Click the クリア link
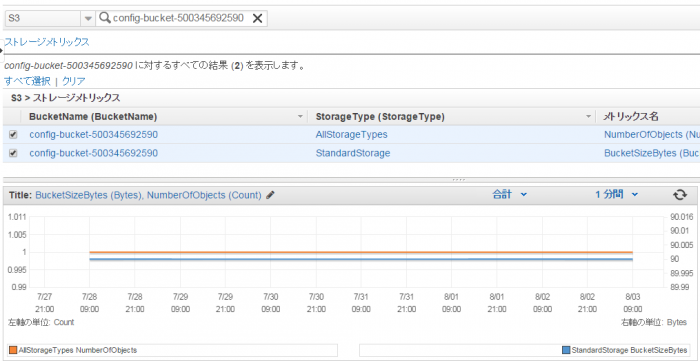Screen dimensions: 700x361 coord(74,81)
